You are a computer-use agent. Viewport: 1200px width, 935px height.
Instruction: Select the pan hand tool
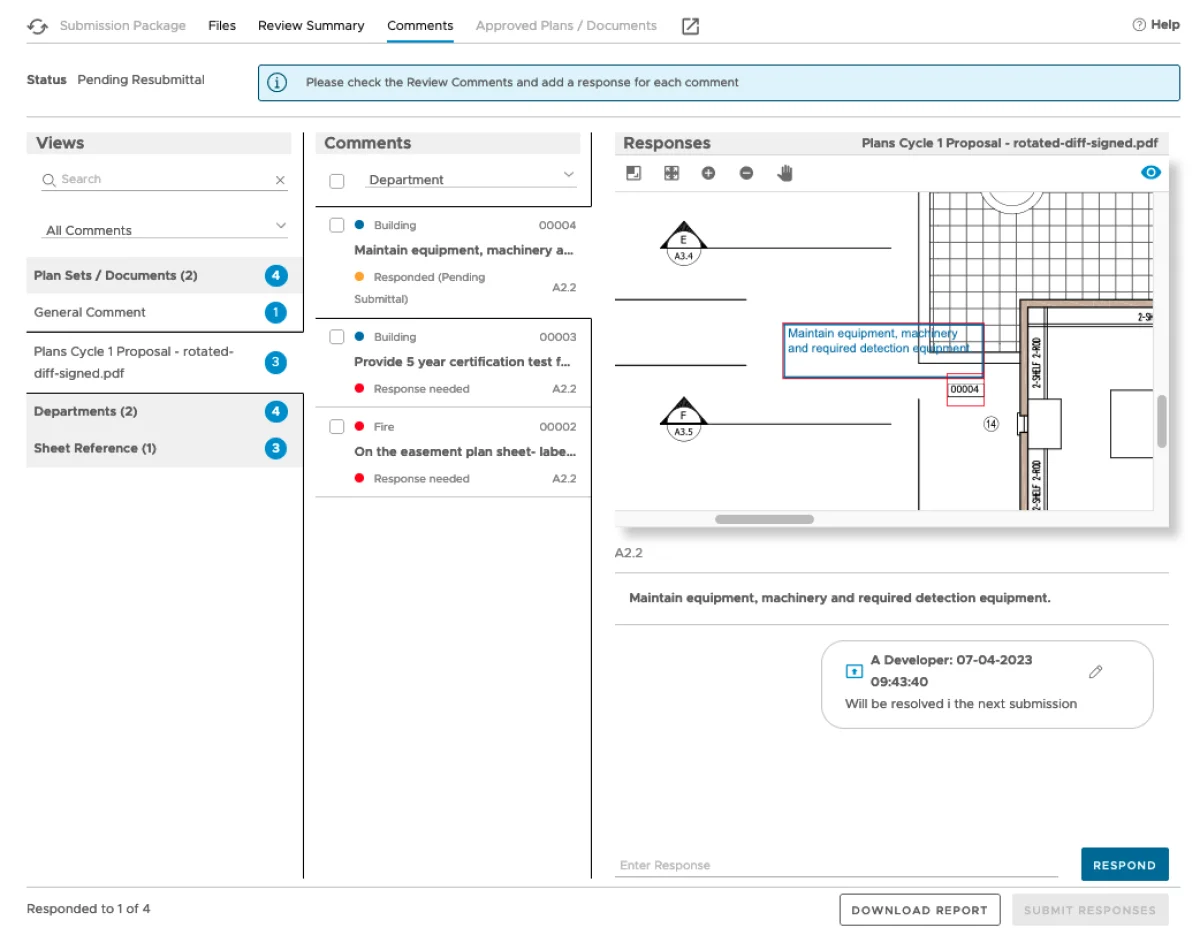785,173
